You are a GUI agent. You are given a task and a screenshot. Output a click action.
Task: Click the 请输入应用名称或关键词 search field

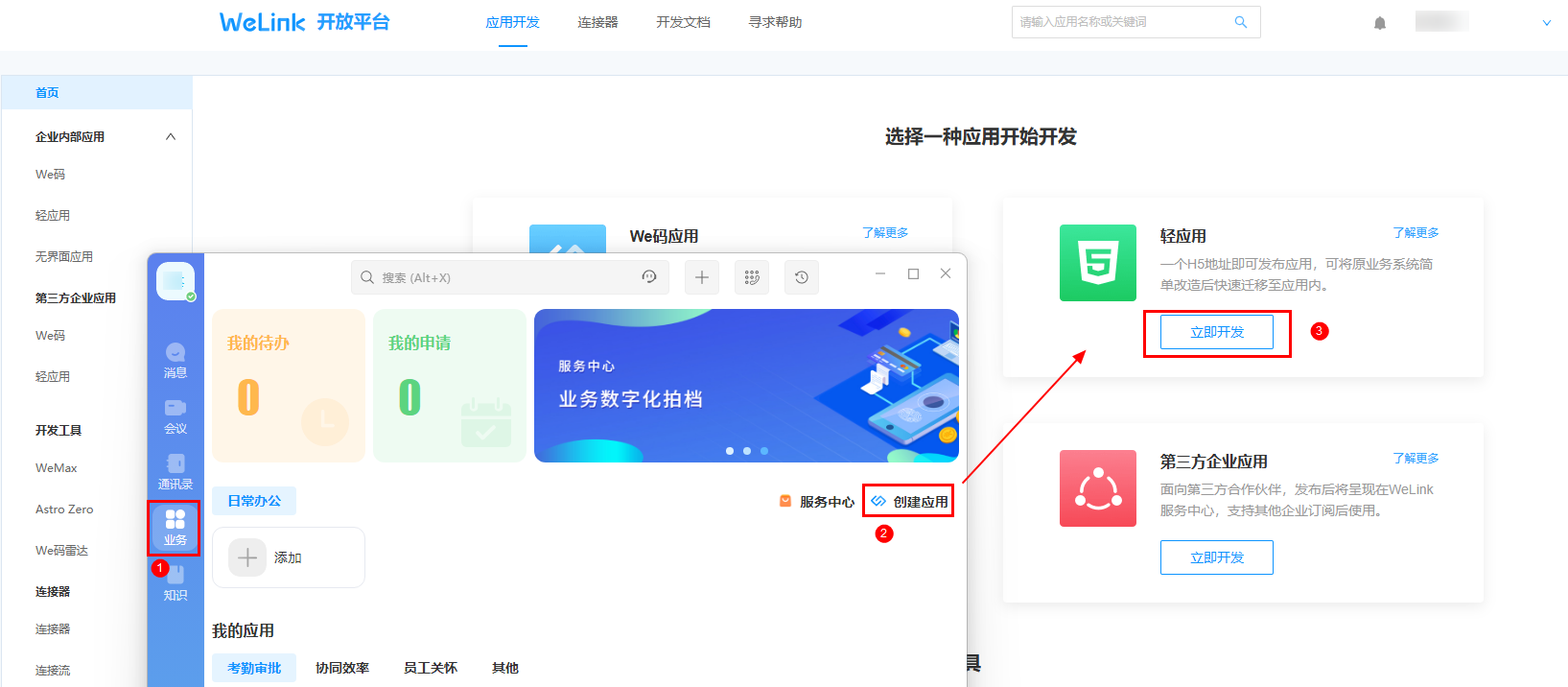(1122, 22)
